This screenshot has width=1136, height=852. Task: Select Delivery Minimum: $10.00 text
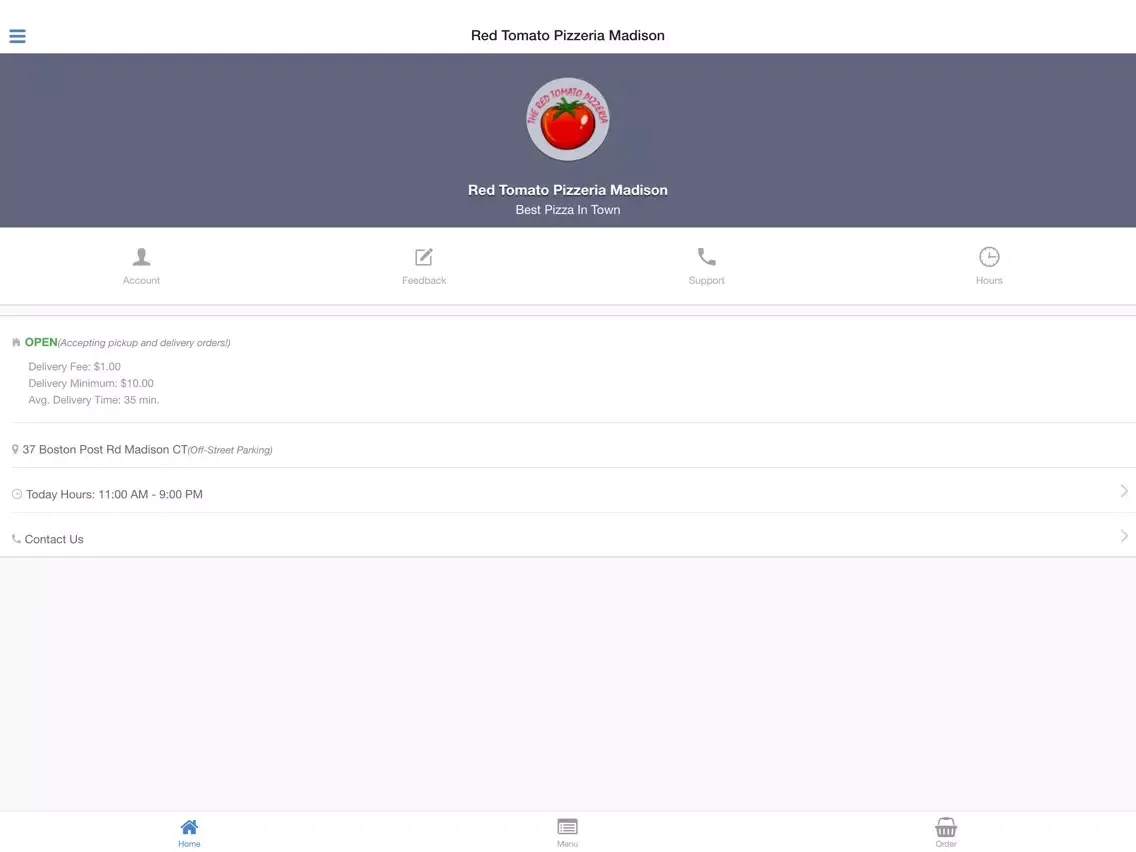pyautogui.click(x=91, y=383)
